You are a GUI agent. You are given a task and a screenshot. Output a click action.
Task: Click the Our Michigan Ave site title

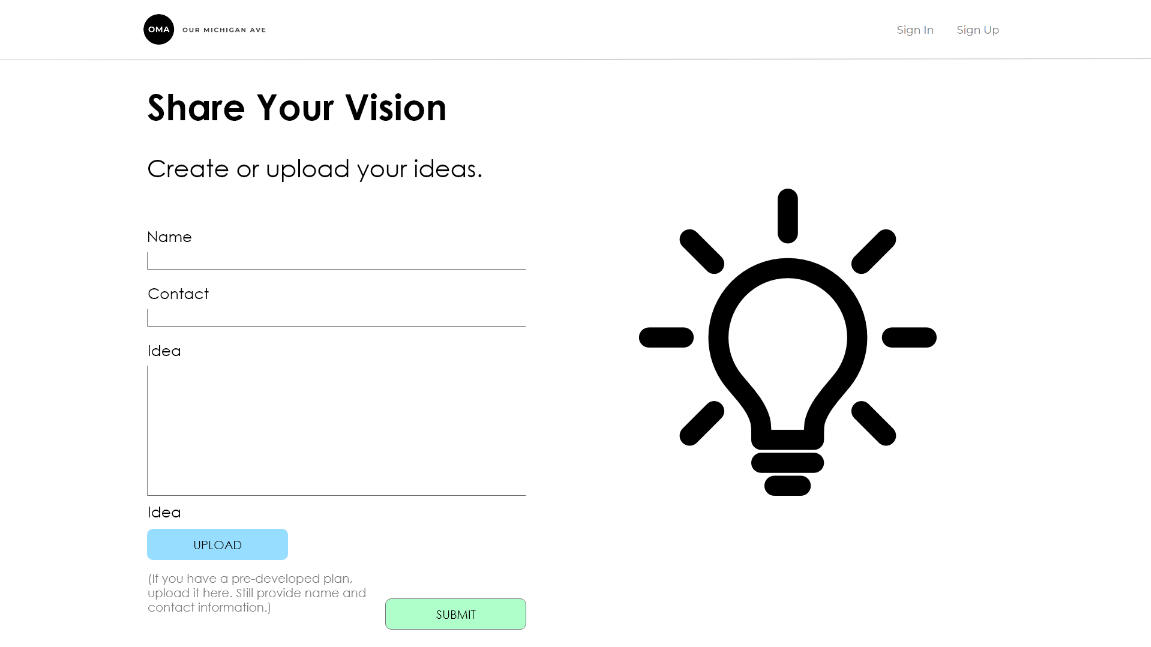pos(224,30)
